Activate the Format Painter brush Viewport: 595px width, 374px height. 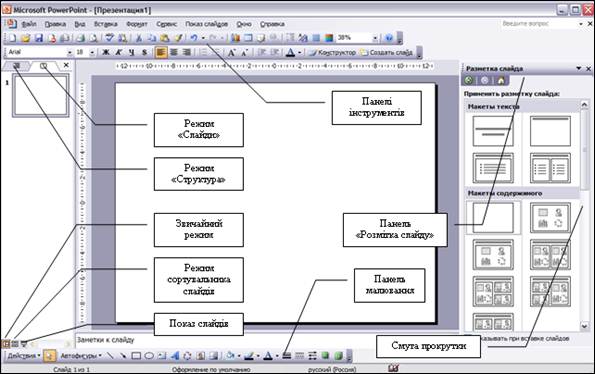tap(178, 38)
